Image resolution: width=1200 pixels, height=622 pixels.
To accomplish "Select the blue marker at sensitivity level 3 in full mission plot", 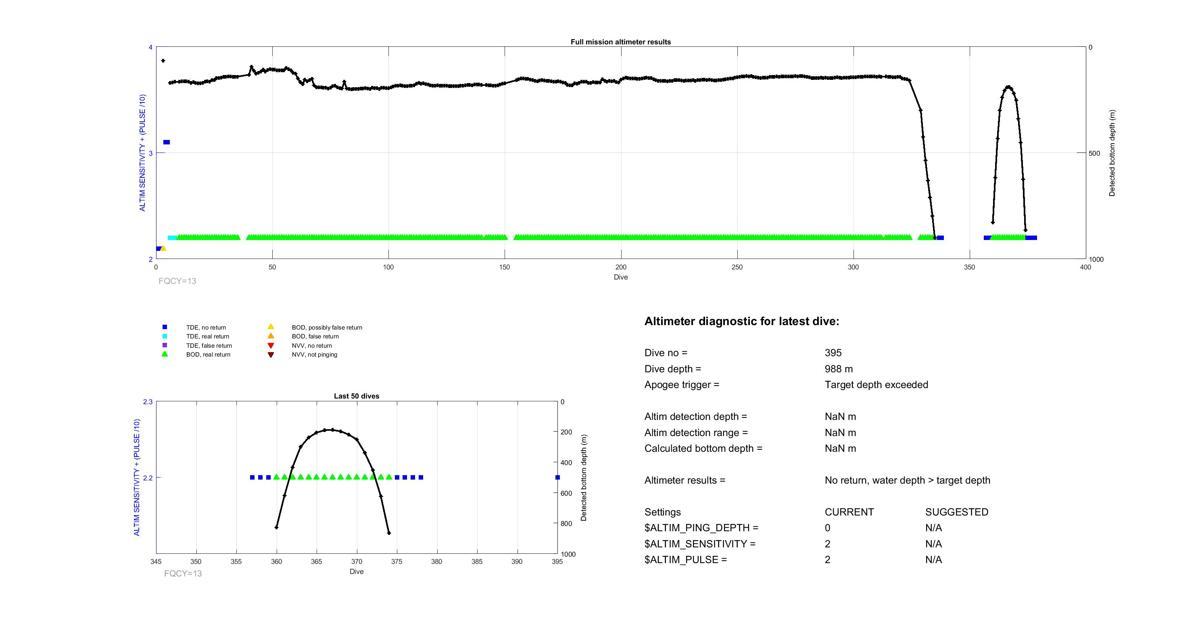I will (x=166, y=142).
